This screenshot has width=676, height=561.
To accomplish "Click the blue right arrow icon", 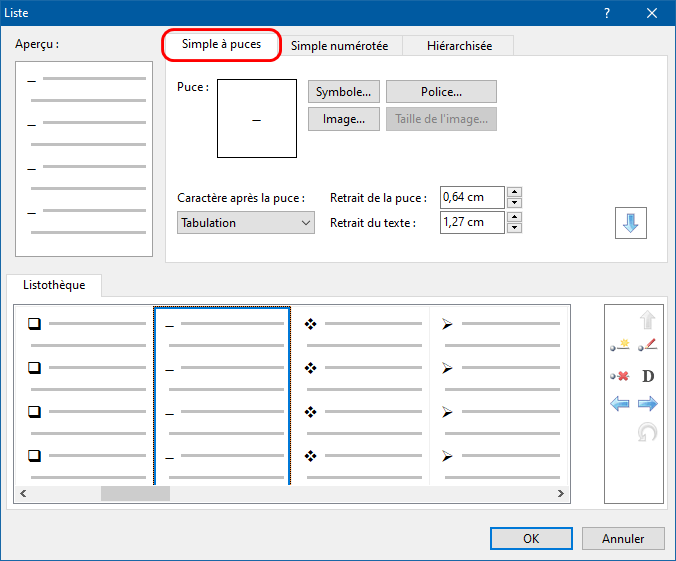I will [x=647, y=404].
